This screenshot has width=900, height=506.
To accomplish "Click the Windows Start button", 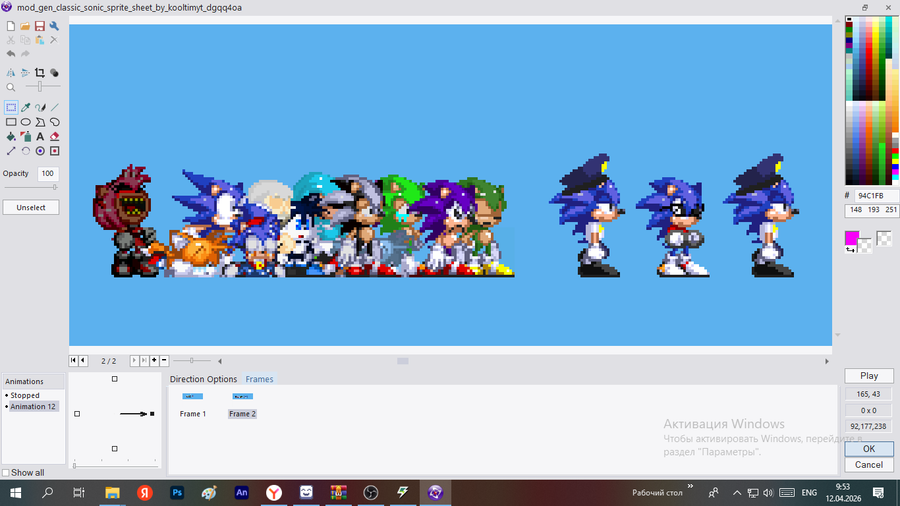I will point(15,492).
